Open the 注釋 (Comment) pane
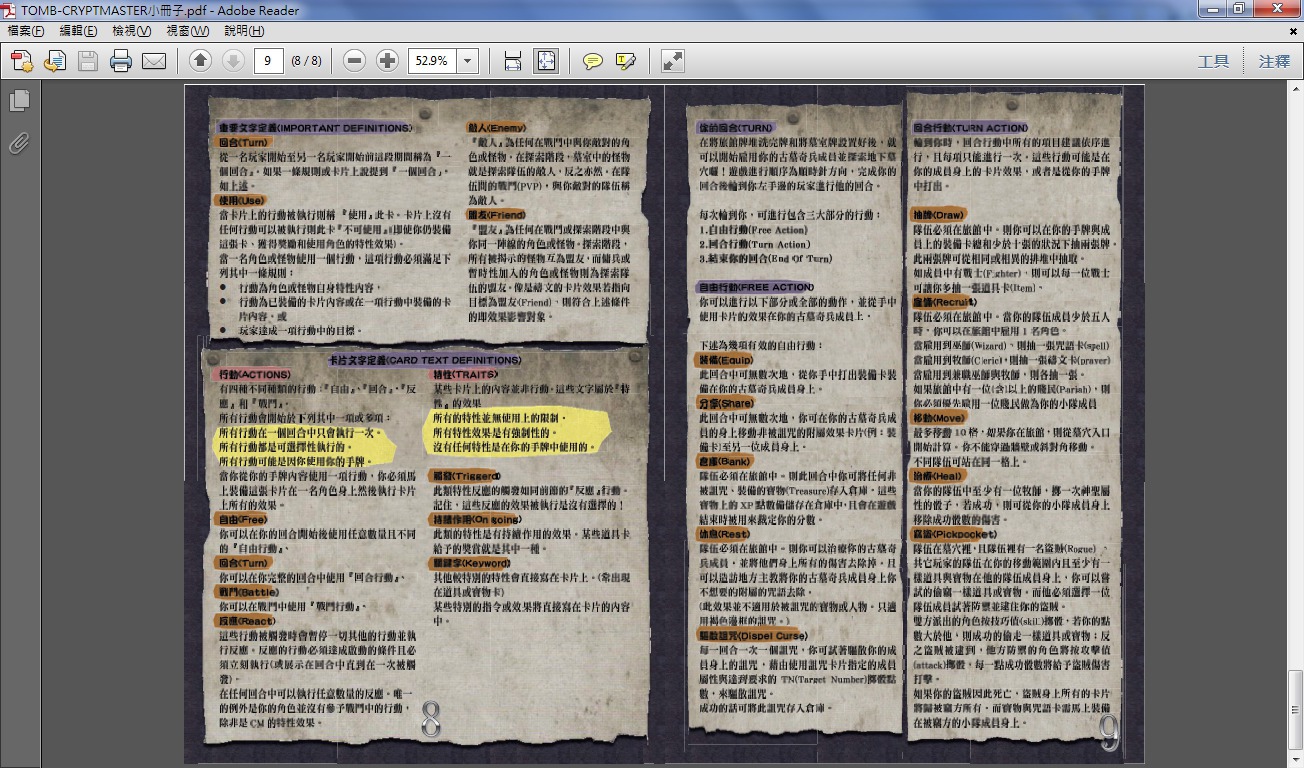The width and height of the screenshot is (1304, 768). [1274, 61]
